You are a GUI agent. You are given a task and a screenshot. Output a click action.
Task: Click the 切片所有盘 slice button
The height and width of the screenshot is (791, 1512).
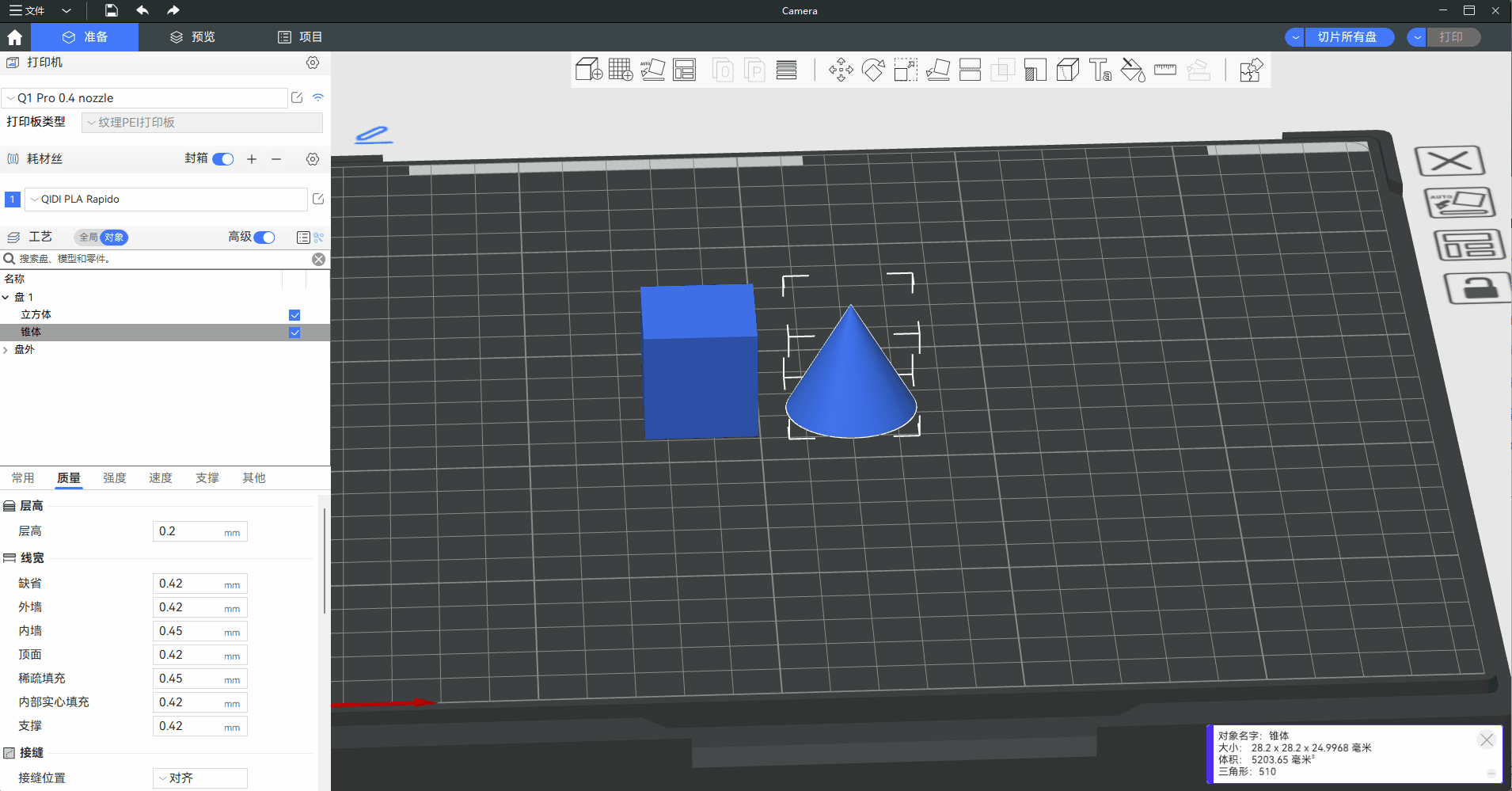(1347, 37)
